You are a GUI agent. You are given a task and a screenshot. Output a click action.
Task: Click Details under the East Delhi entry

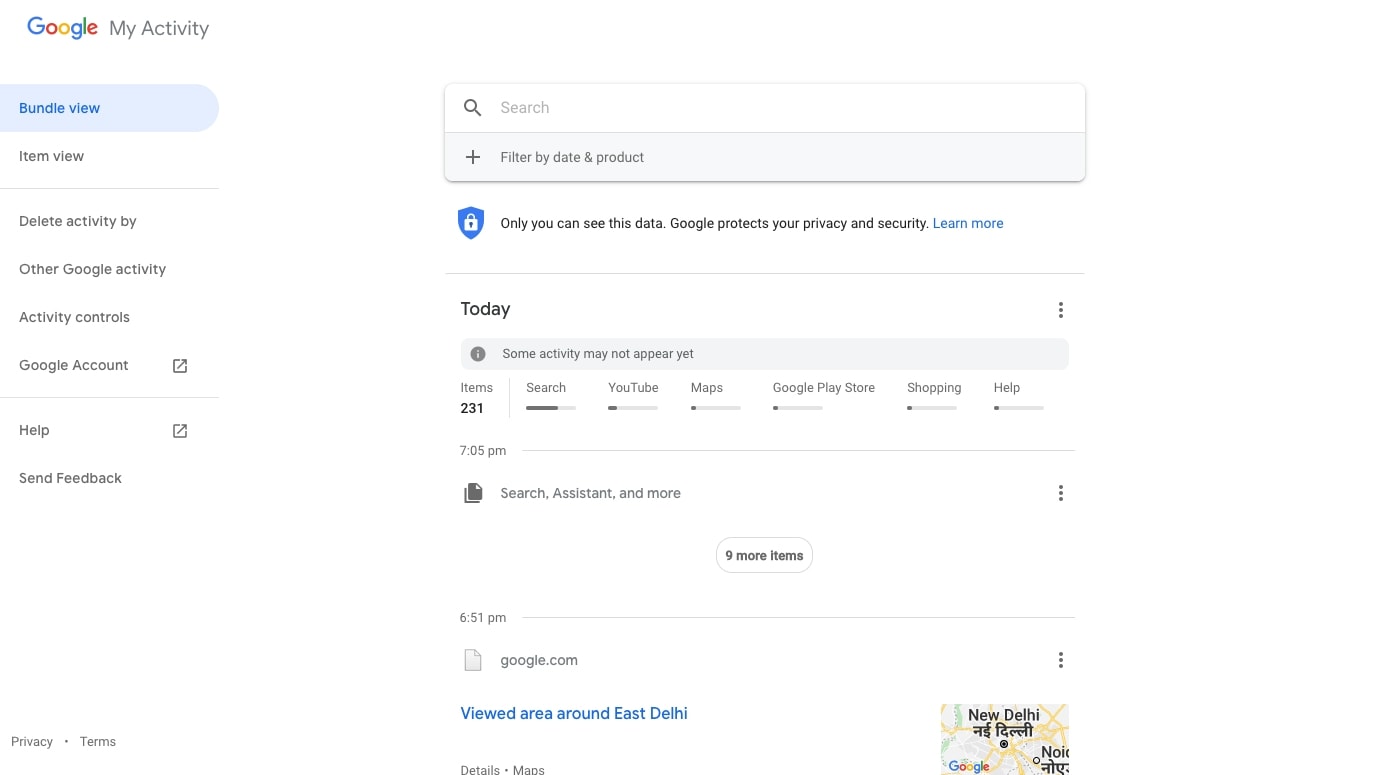tap(480, 769)
